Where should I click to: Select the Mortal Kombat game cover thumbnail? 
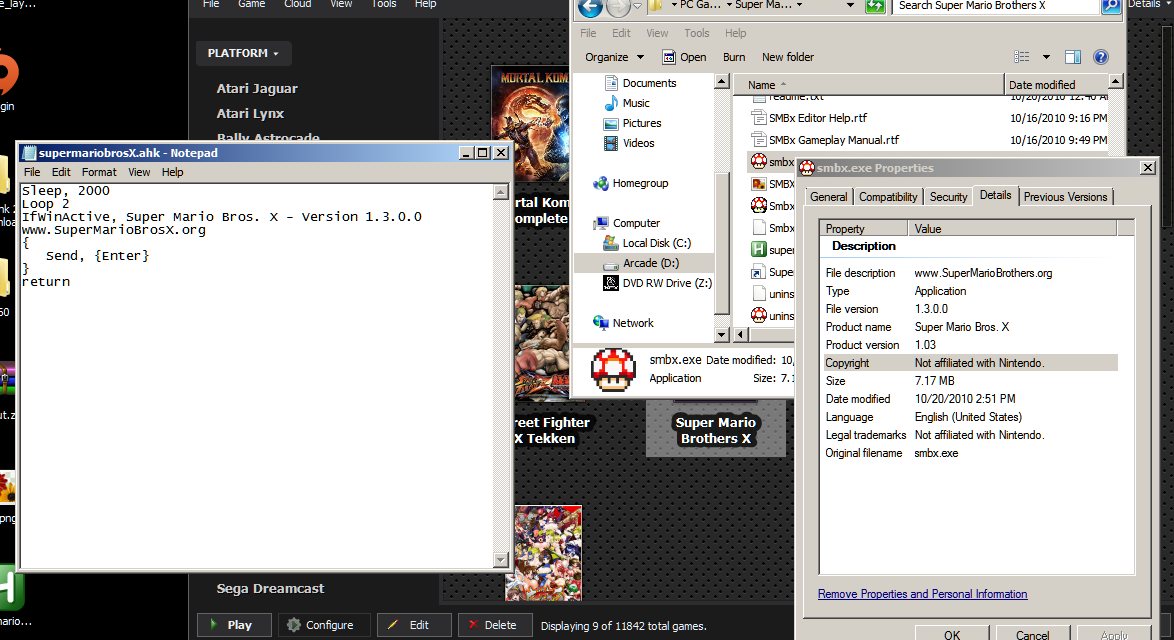pos(530,124)
